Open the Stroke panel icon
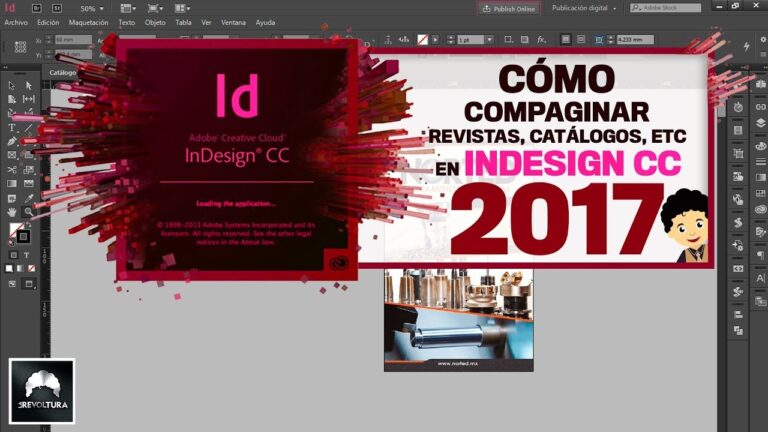 [x=760, y=162]
